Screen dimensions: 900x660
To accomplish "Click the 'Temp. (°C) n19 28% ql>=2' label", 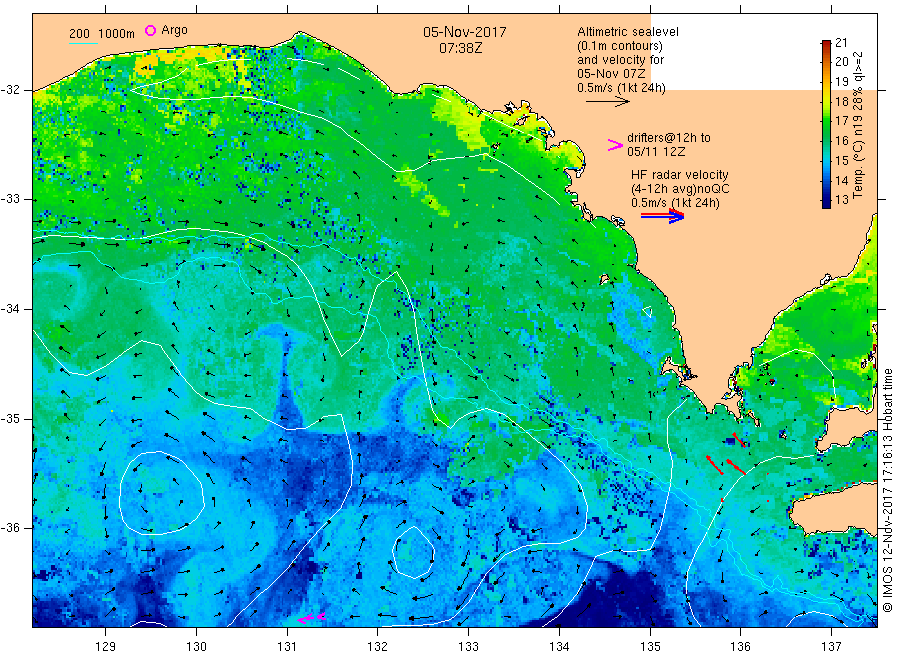I will pos(858,125).
